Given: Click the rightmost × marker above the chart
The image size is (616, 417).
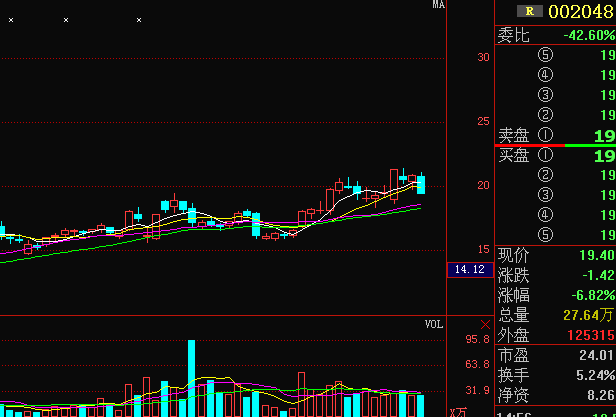Looking at the screenshot, I should (x=139, y=20).
